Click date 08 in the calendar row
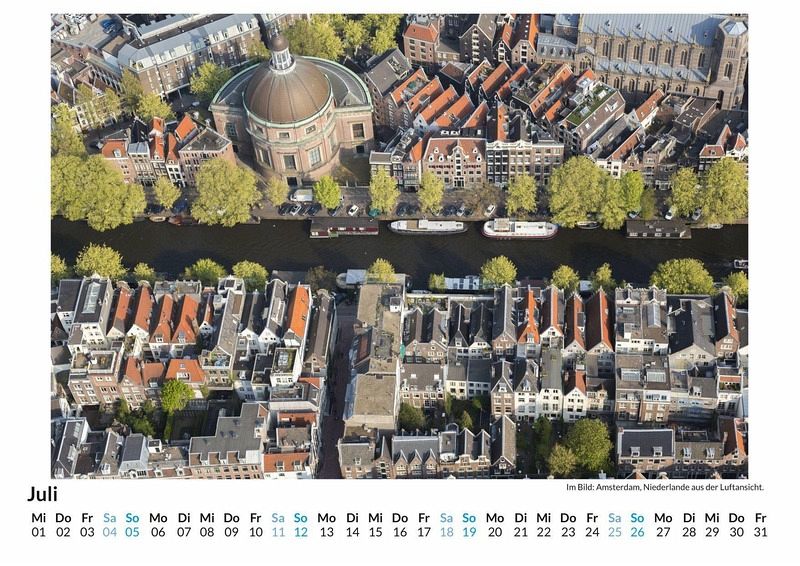The height and width of the screenshot is (566, 800). click(207, 532)
